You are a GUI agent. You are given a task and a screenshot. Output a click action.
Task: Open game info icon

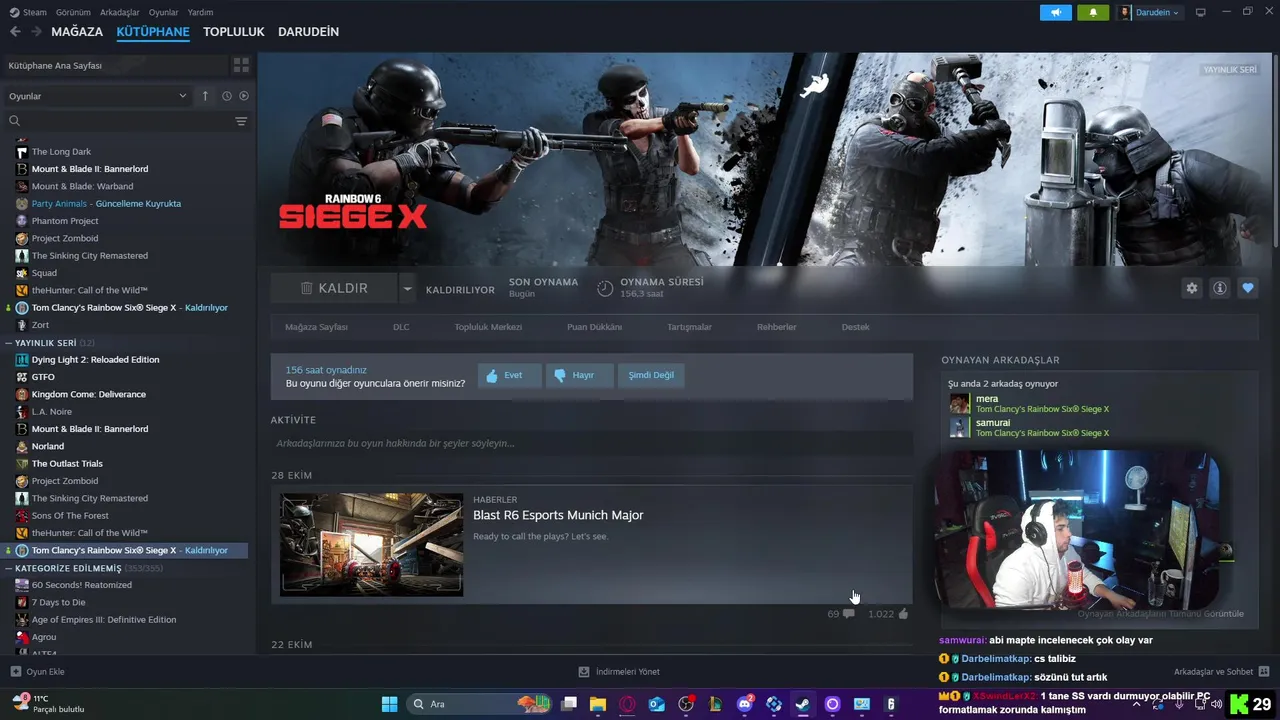tap(1220, 288)
